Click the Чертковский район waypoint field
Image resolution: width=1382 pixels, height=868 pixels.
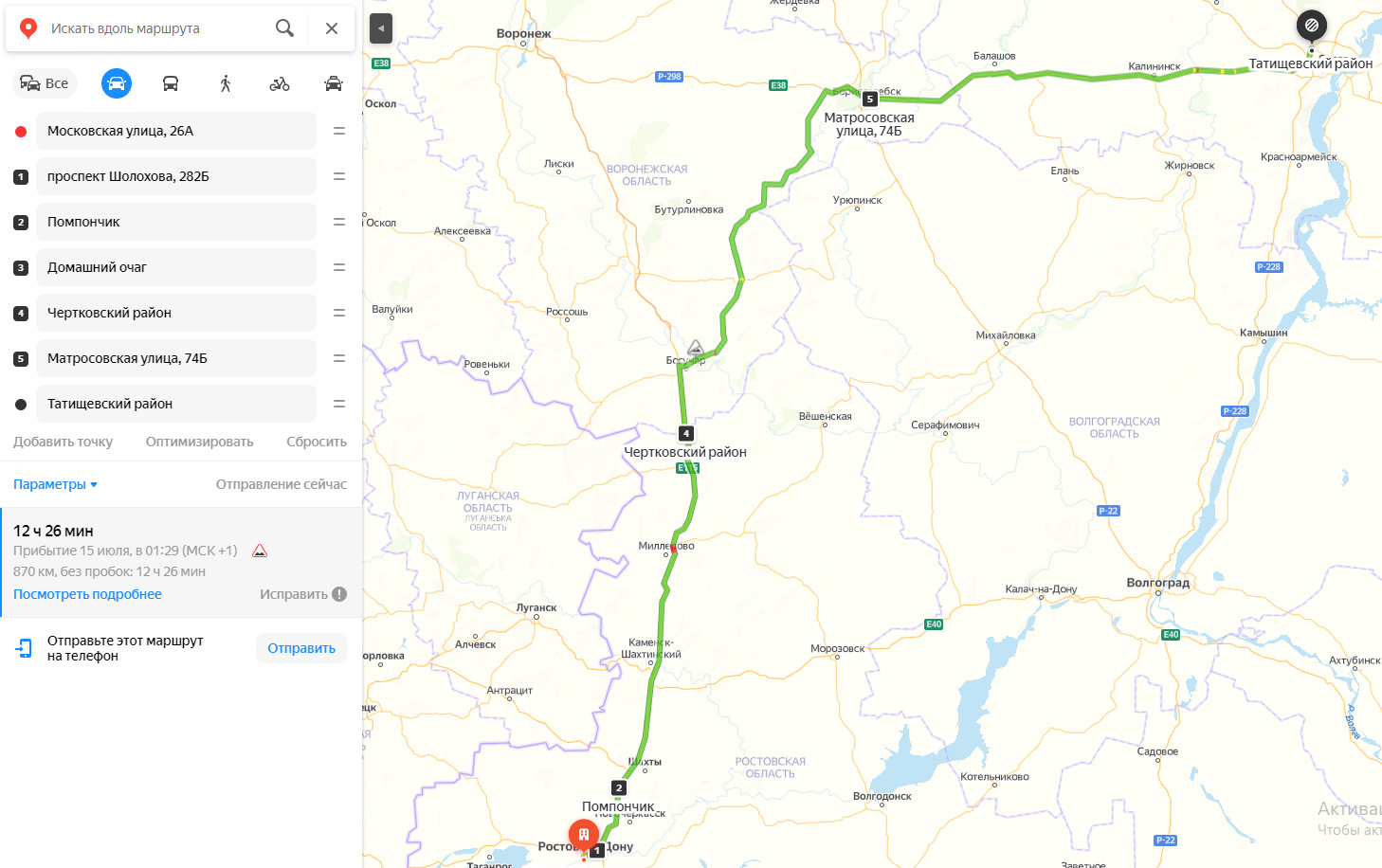click(x=176, y=313)
